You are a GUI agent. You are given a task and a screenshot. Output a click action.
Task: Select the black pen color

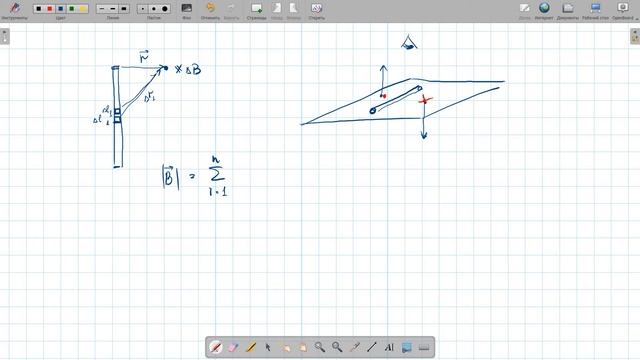(39, 9)
